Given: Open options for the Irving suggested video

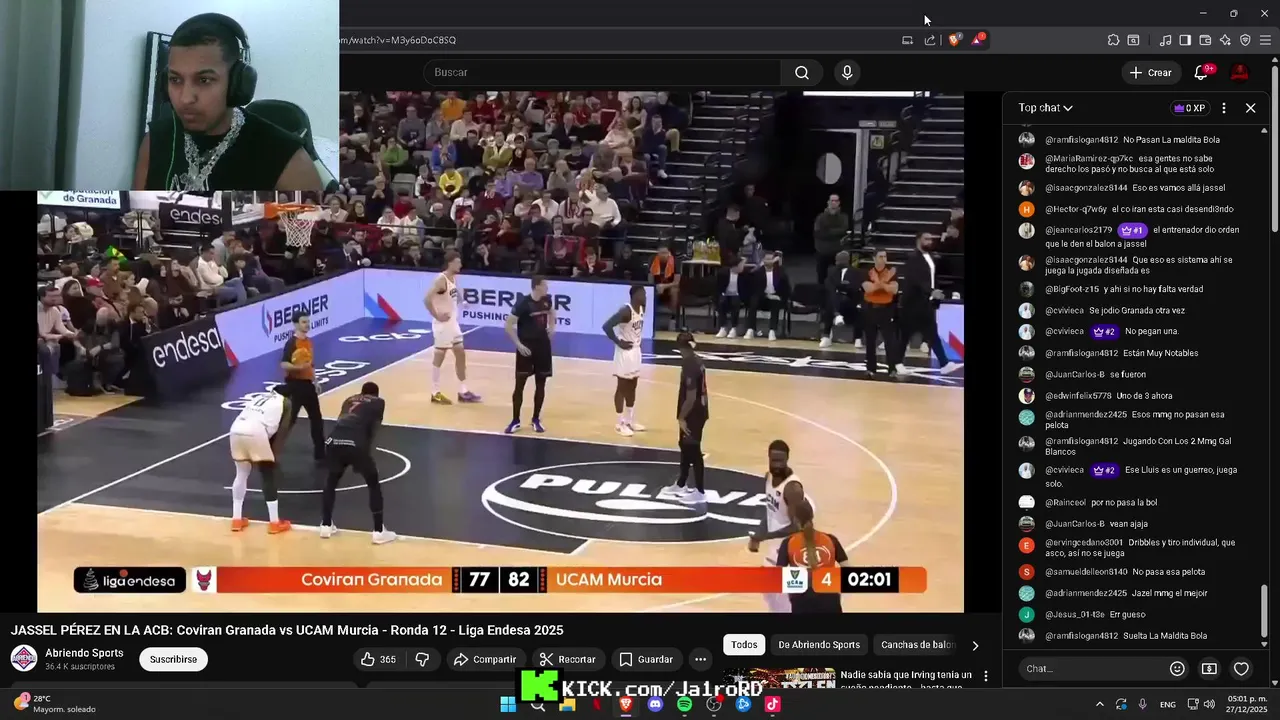Looking at the screenshot, I should point(986,676).
